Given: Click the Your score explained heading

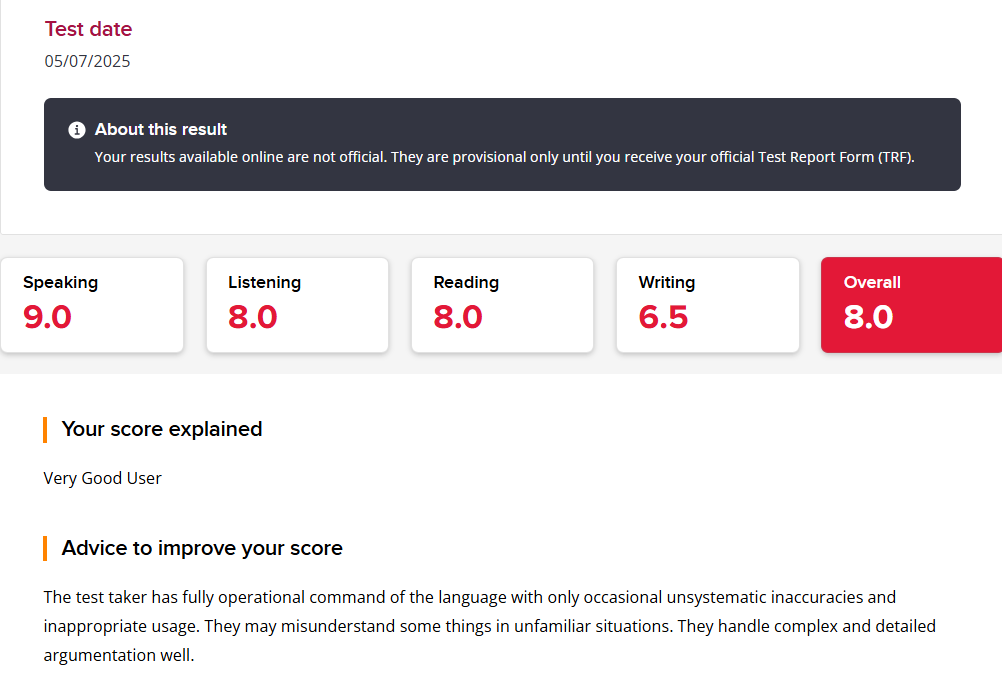Looking at the screenshot, I should point(162,429).
